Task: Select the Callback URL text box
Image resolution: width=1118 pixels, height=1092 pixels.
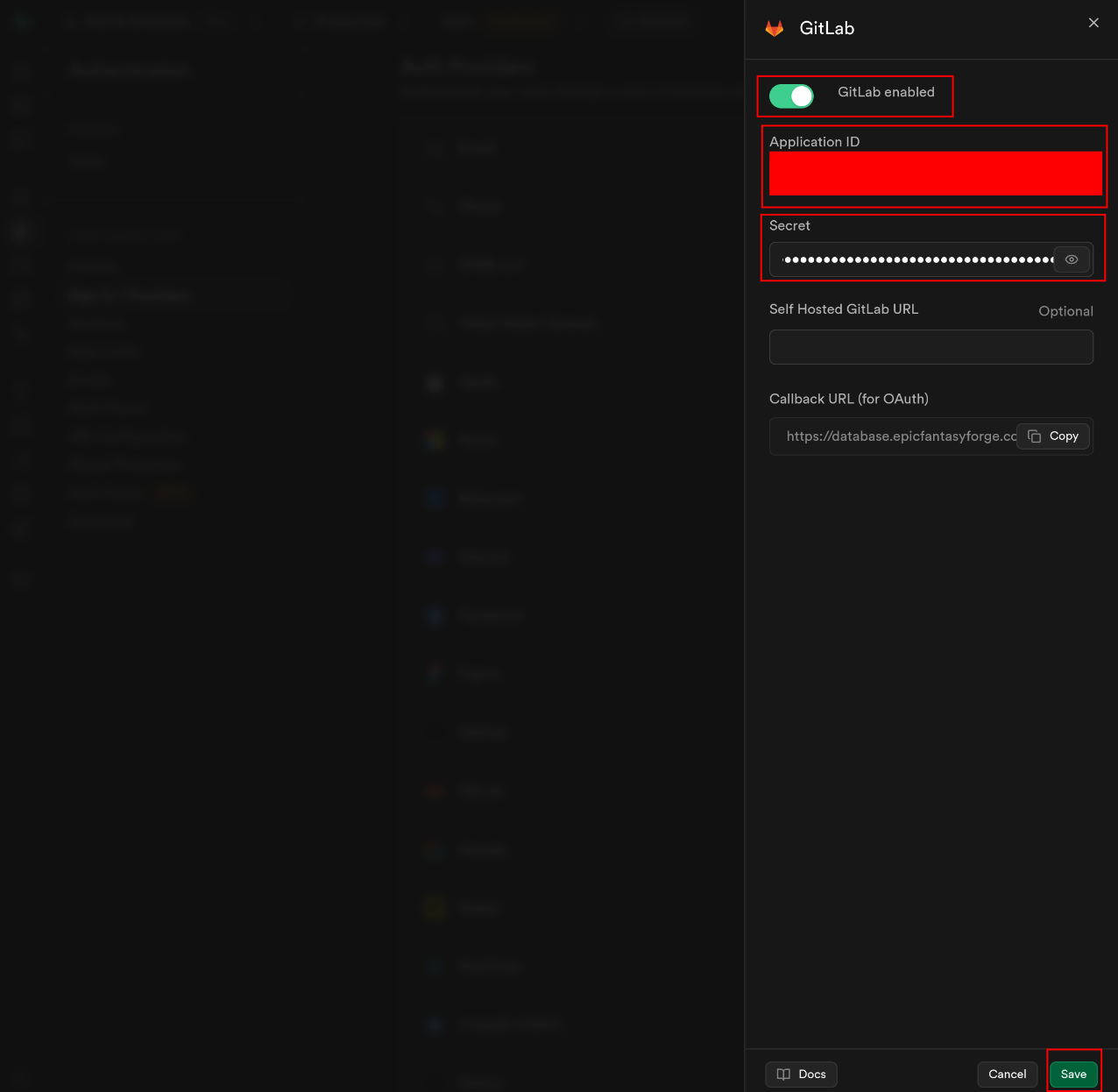Action: click(894, 436)
